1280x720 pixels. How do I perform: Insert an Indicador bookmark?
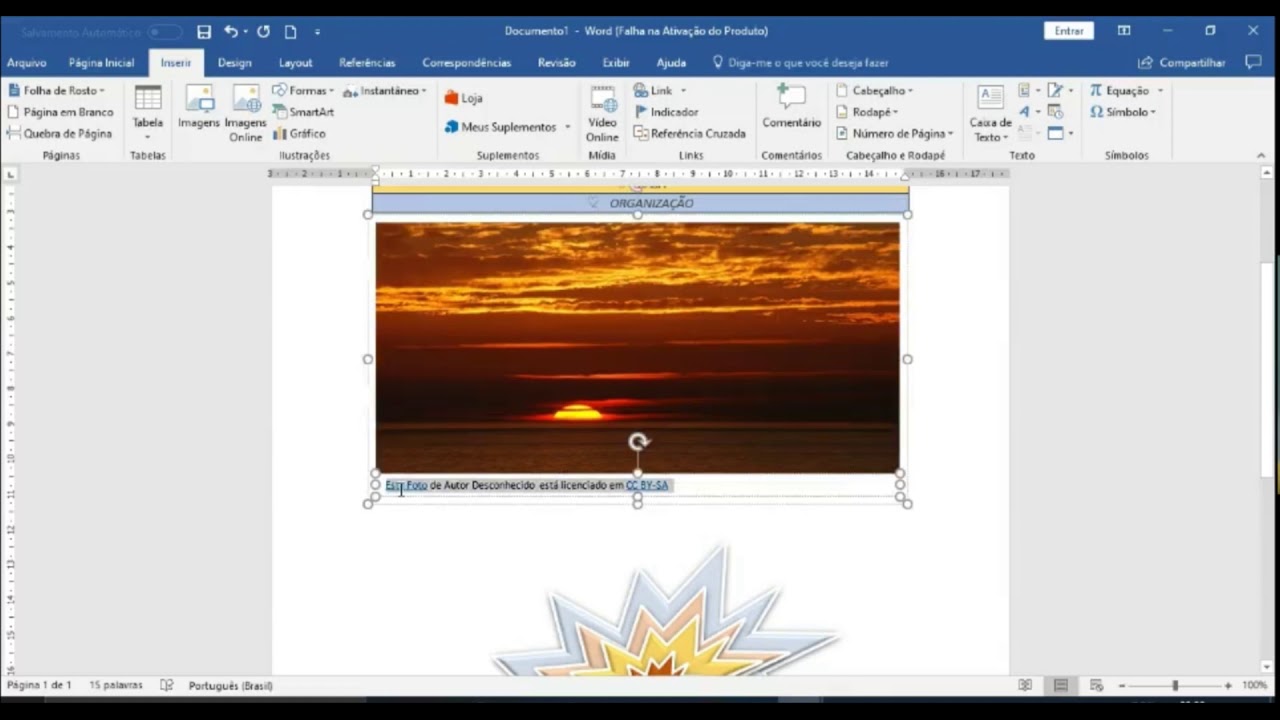(x=666, y=112)
